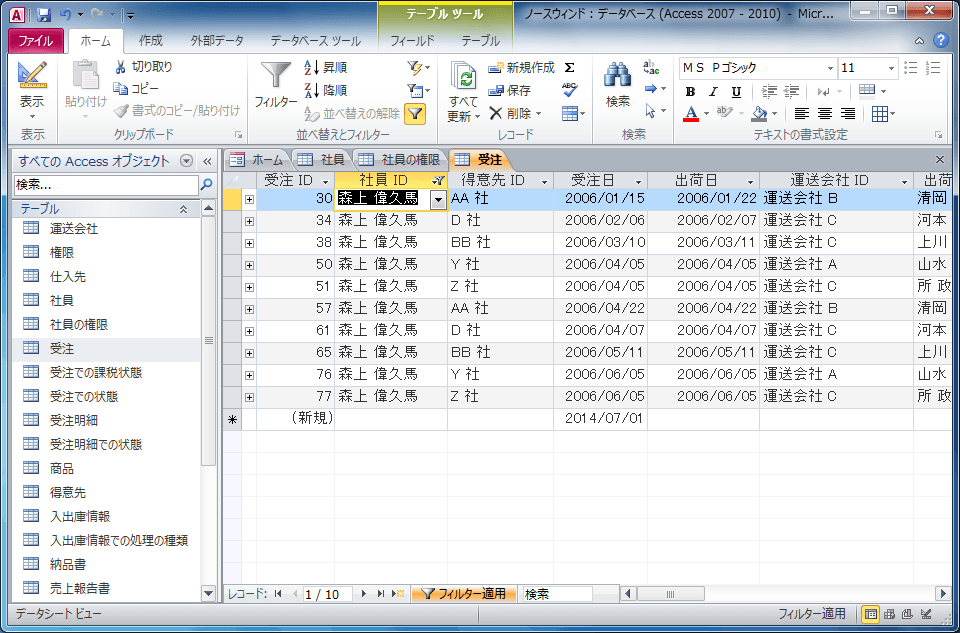The height and width of the screenshot is (633, 960).
Task: Click the bullets list icon
Action: pos(910,67)
